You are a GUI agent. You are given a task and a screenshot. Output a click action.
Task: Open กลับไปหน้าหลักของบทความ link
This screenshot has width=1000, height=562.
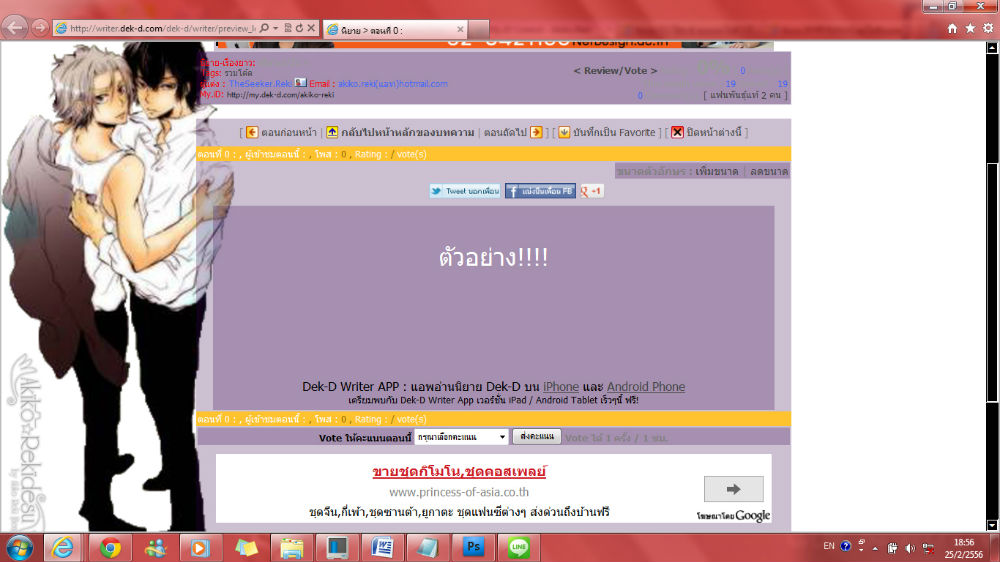[408, 133]
